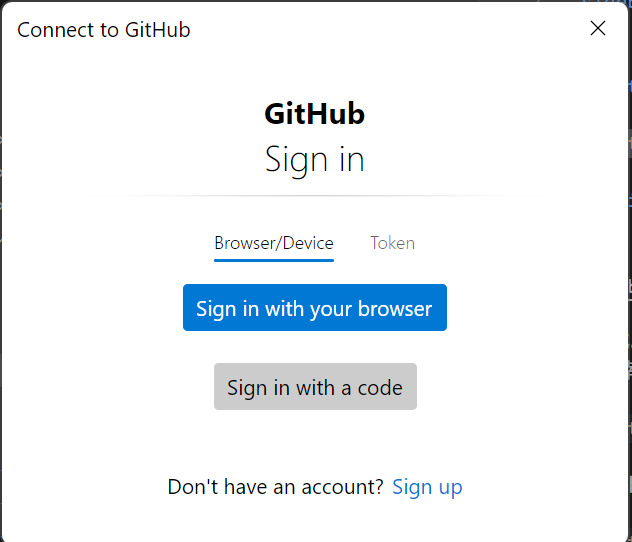Hit the blue sign-in button
Image resolution: width=632 pixels, height=542 pixels.
coord(314,308)
